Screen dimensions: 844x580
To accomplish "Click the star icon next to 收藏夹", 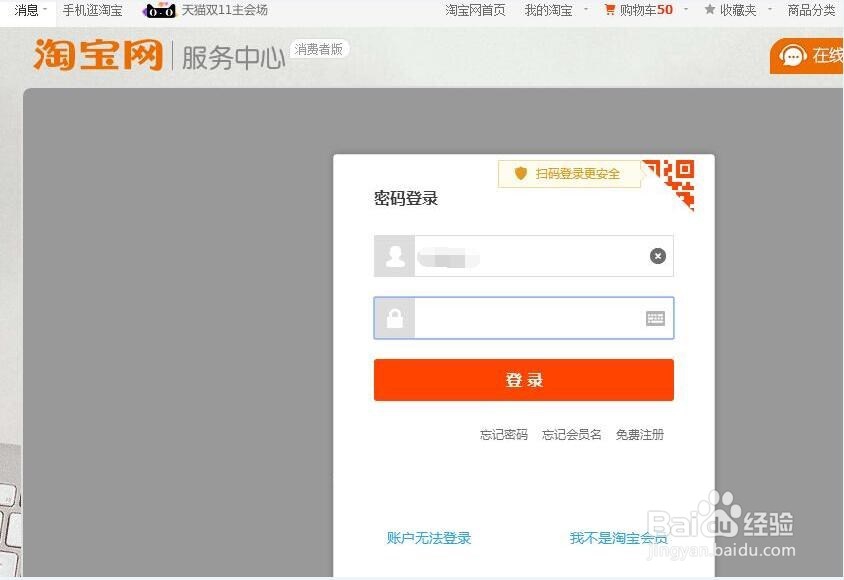I will (710, 10).
